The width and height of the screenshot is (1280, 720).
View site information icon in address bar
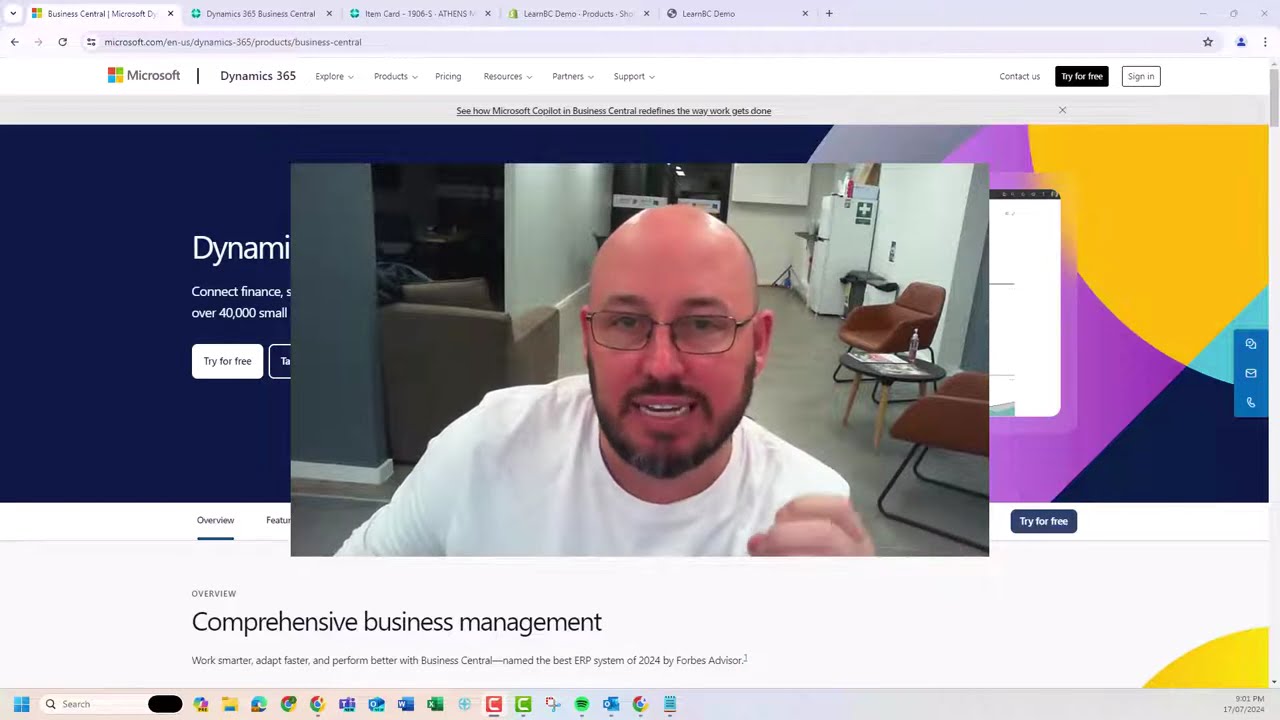(91, 42)
